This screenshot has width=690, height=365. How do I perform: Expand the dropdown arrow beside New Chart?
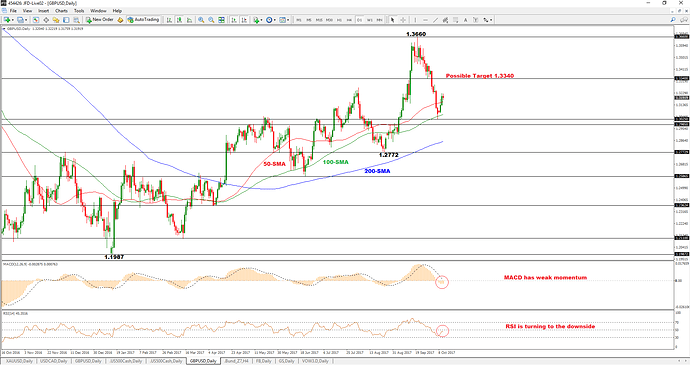[x=13, y=20]
